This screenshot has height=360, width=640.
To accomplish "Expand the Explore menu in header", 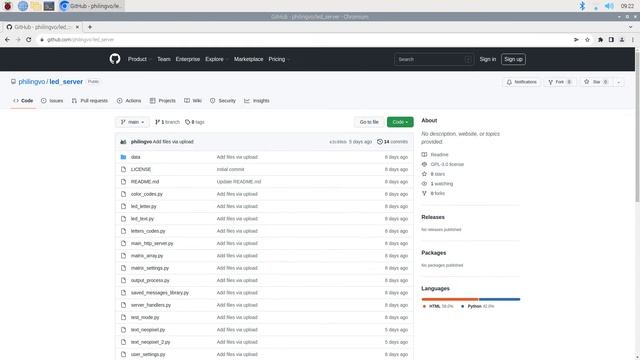I will point(217,59).
